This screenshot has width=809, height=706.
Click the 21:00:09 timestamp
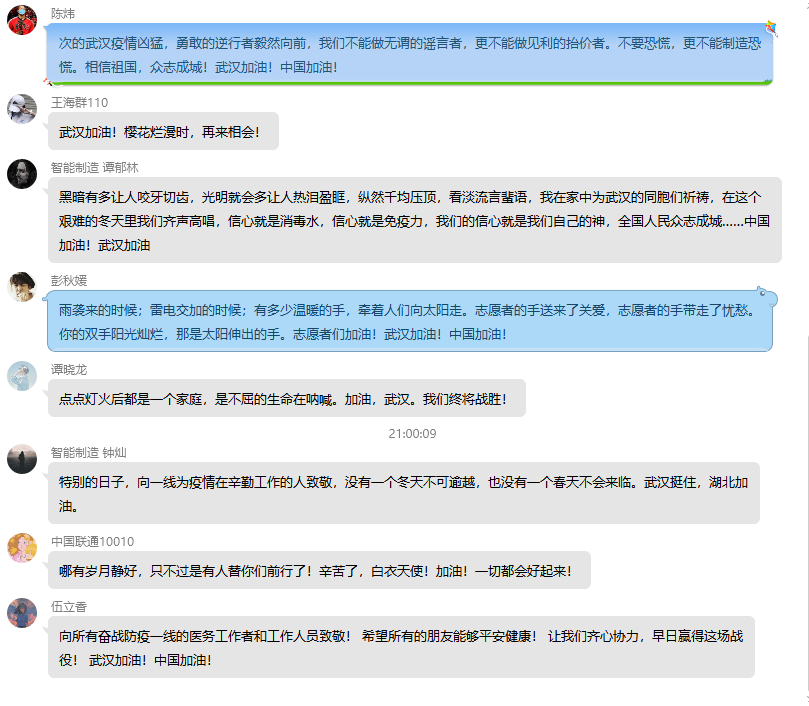click(x=412, y=434)
